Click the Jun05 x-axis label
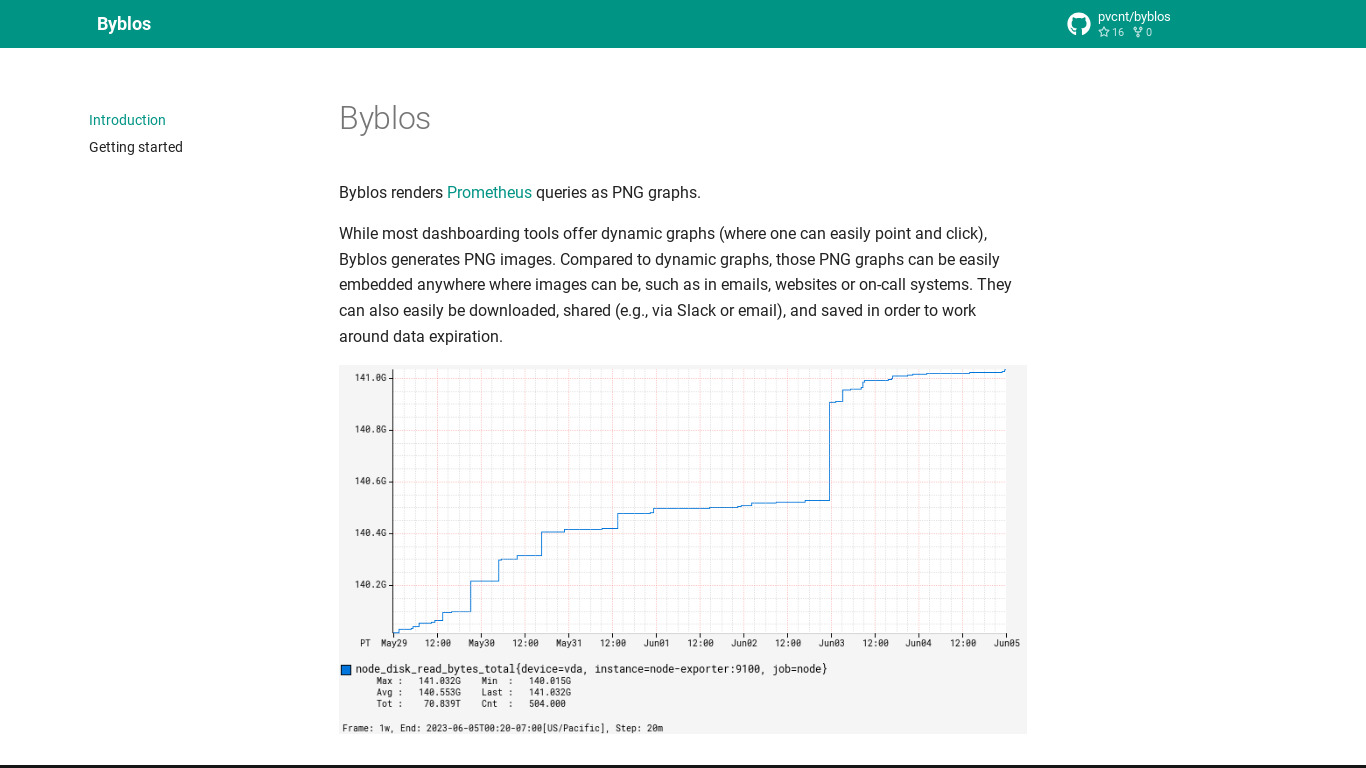This screenshot has width=1366, height=768. click(x=1007, y=643)
